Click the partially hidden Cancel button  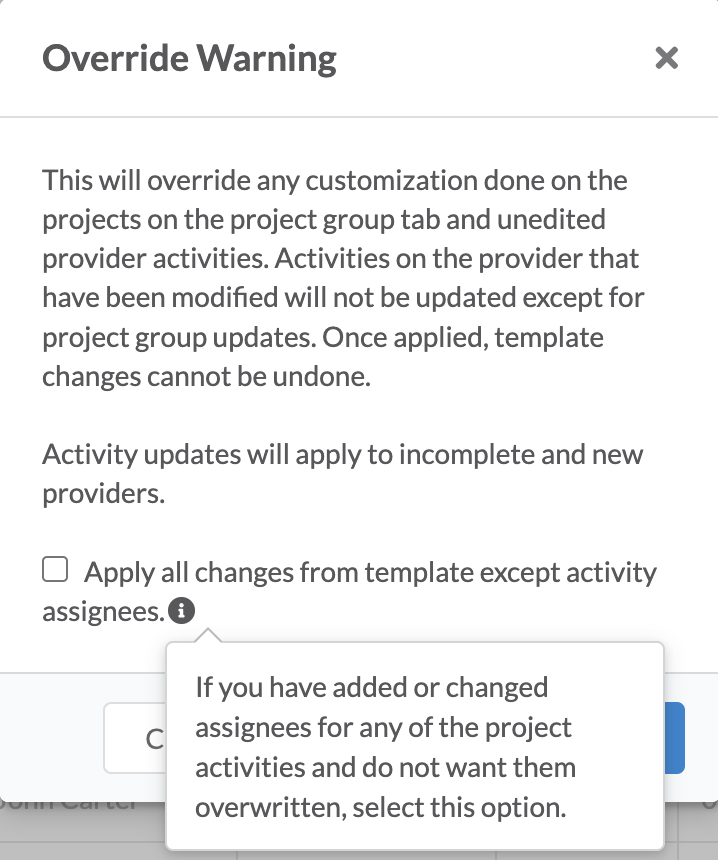pos(135,738)
